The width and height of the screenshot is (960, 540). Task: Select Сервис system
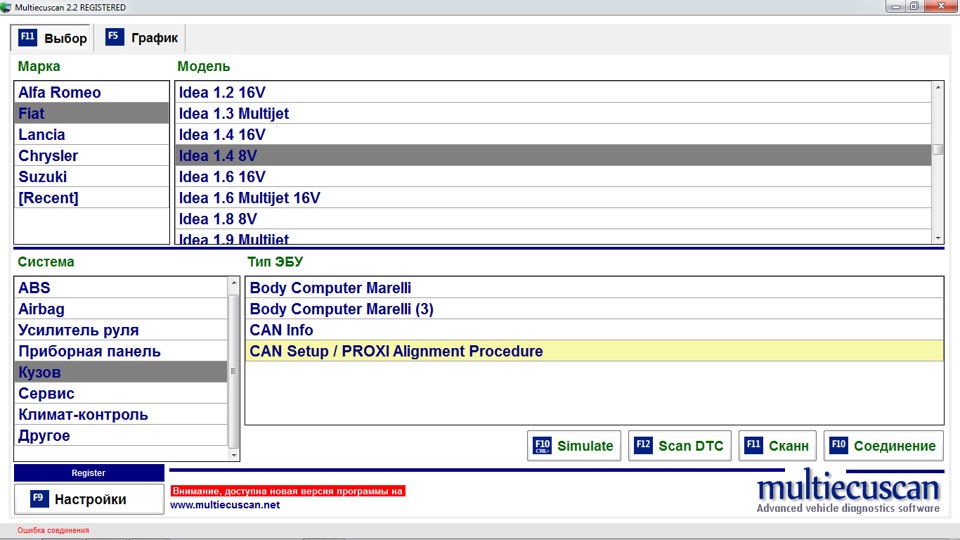(x=121, y=393)
